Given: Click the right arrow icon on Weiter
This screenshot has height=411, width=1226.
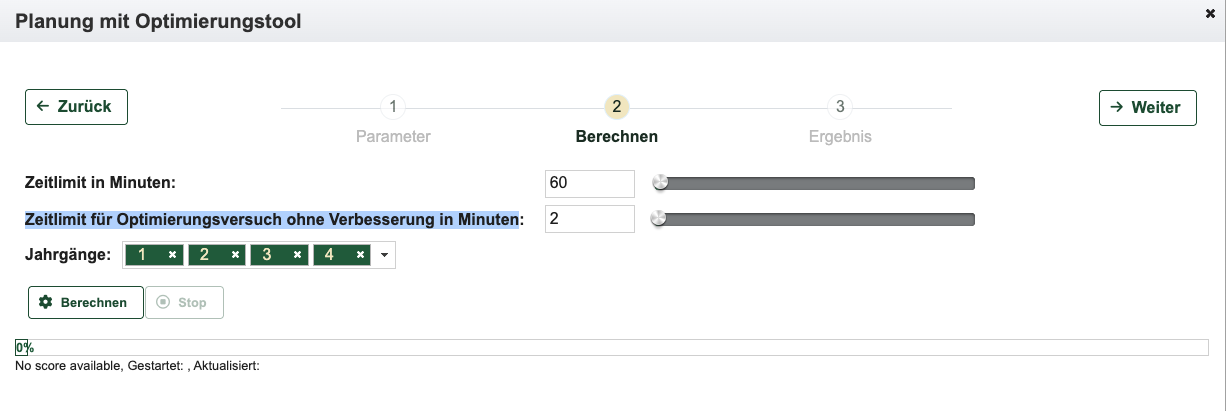Looking at the screenshot, I should point(1117,108).
